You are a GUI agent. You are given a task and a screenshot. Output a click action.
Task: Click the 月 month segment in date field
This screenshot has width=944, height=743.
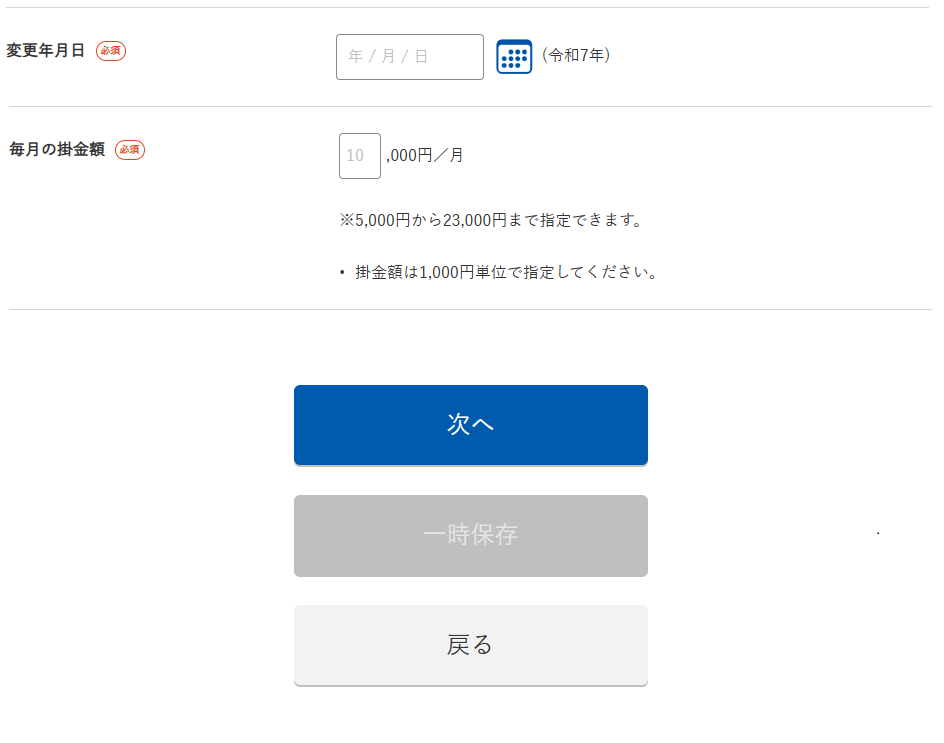(388, 57)
